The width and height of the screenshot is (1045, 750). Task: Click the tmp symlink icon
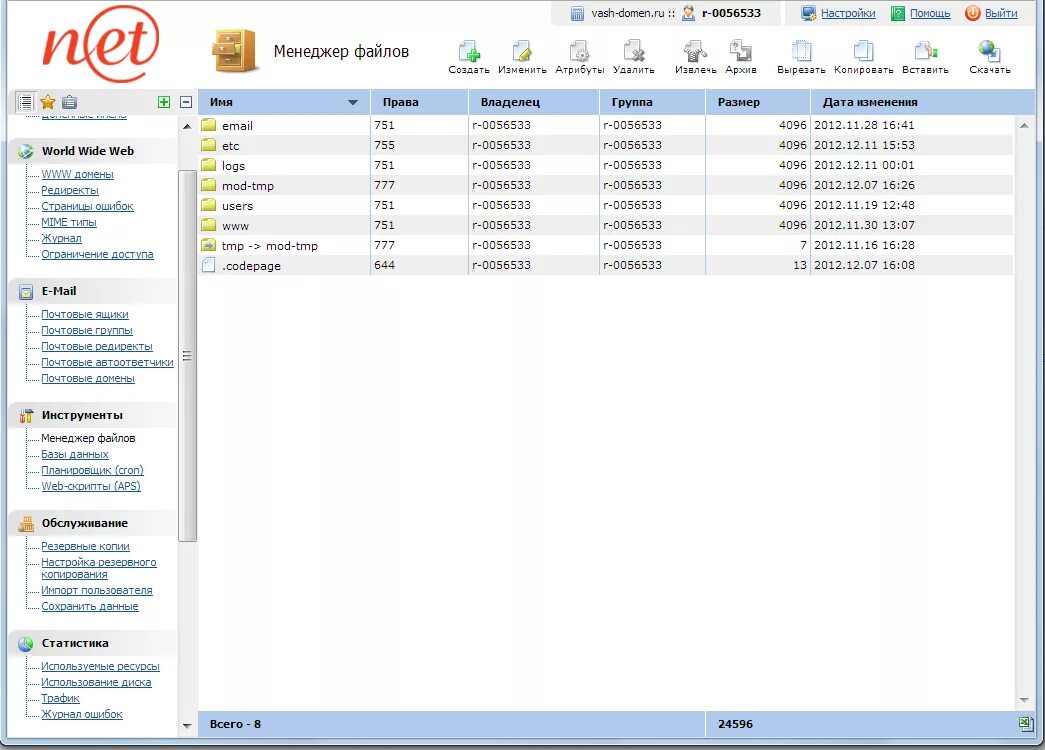pos(209,245)
